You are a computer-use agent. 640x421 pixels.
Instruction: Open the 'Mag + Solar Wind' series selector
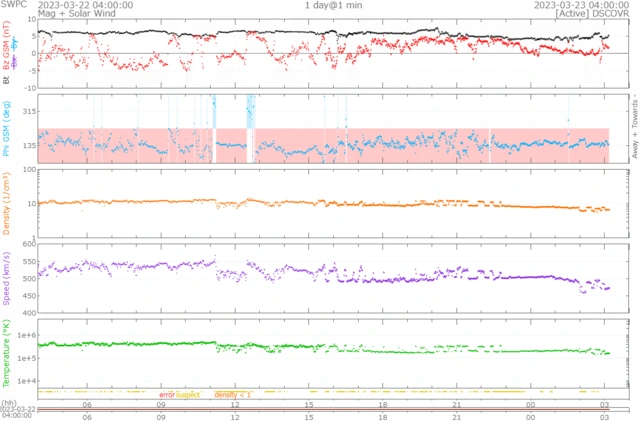(77, 13)
